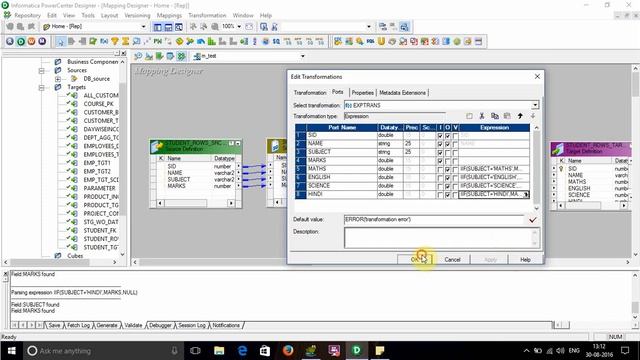Open the Repository menu
Screen dimensions: 640x360
click(27, 16)
